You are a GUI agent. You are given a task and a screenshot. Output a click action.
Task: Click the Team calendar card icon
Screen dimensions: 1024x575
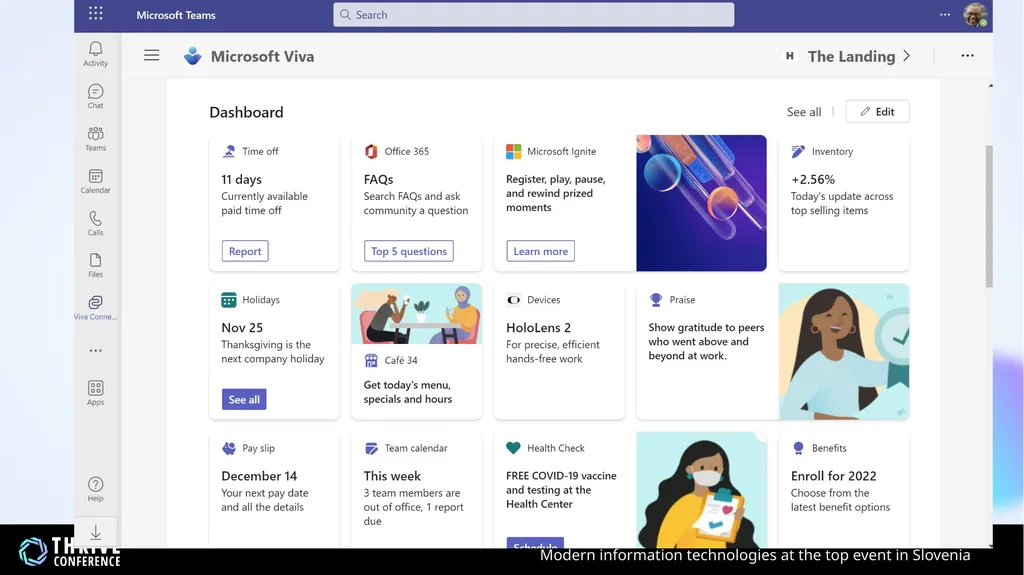point(371,448)
